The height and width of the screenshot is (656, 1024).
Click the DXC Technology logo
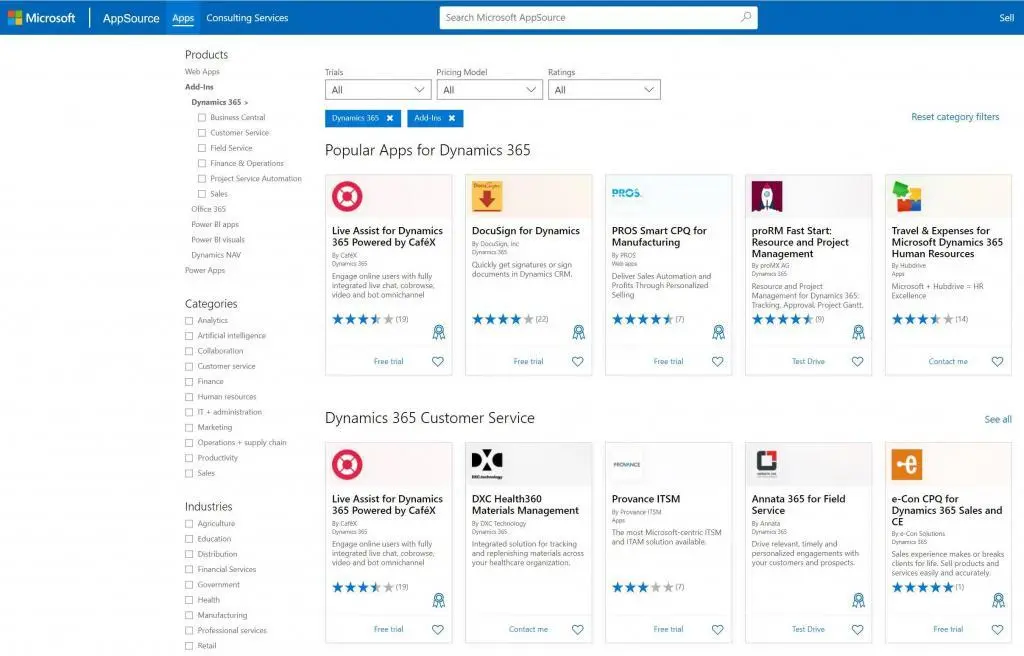(x=487, y=465)
